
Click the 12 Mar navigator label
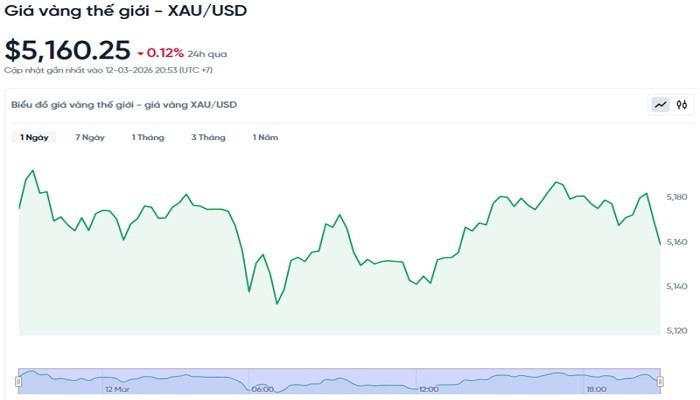(x=117, y=389)
